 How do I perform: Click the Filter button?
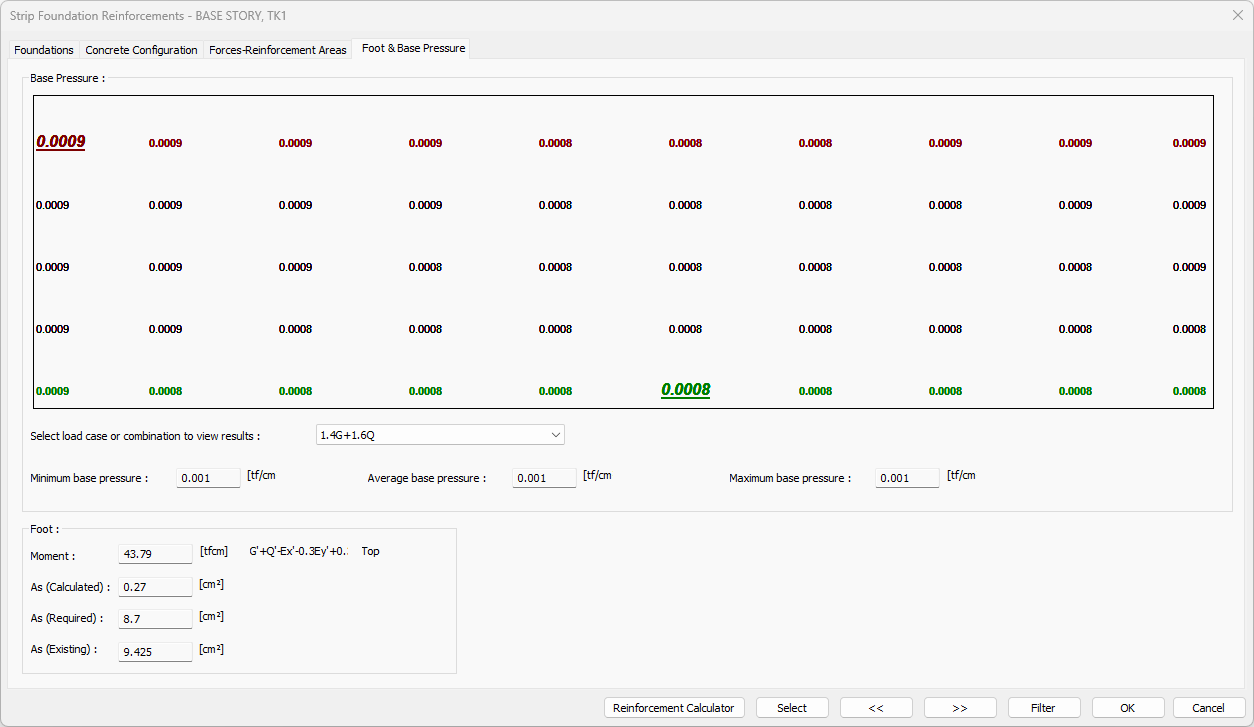[1044, 708]
